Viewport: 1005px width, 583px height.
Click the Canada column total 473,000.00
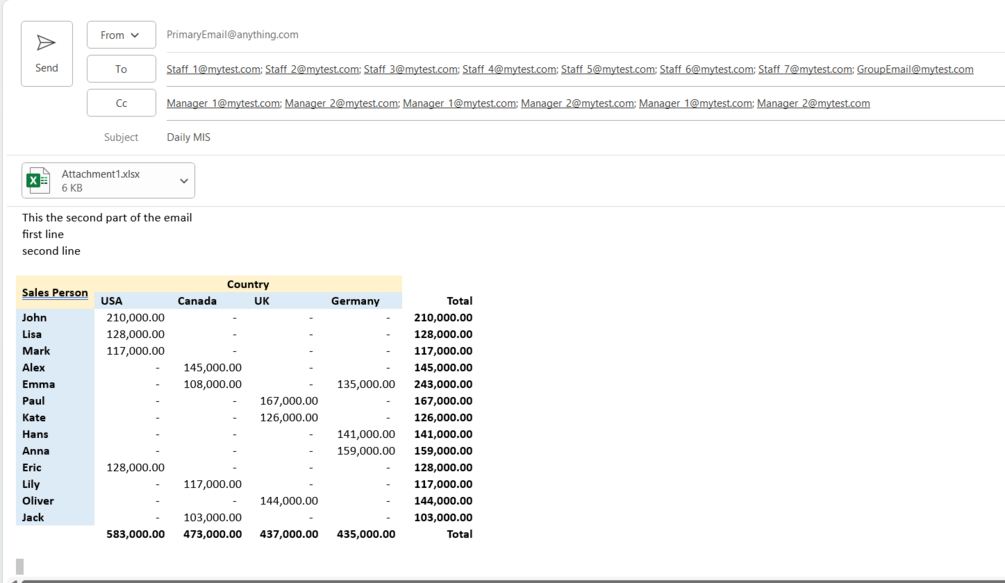[x=212, y=534]
